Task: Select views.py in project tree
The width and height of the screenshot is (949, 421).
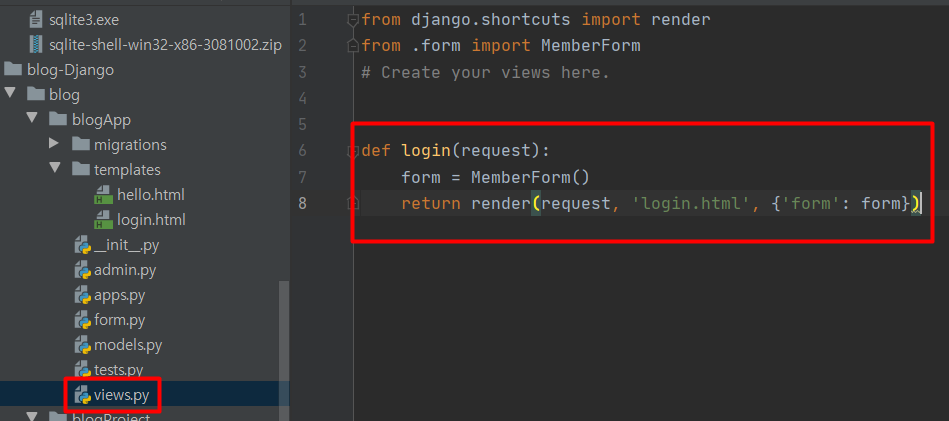Action: tap(121, 395)
